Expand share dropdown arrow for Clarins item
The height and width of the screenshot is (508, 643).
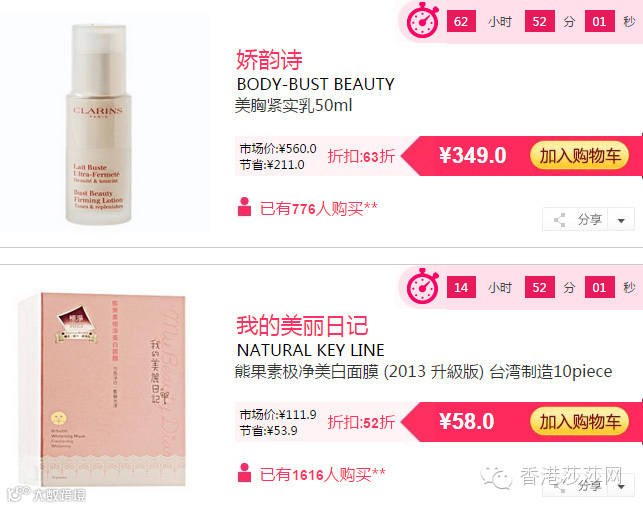621,221
